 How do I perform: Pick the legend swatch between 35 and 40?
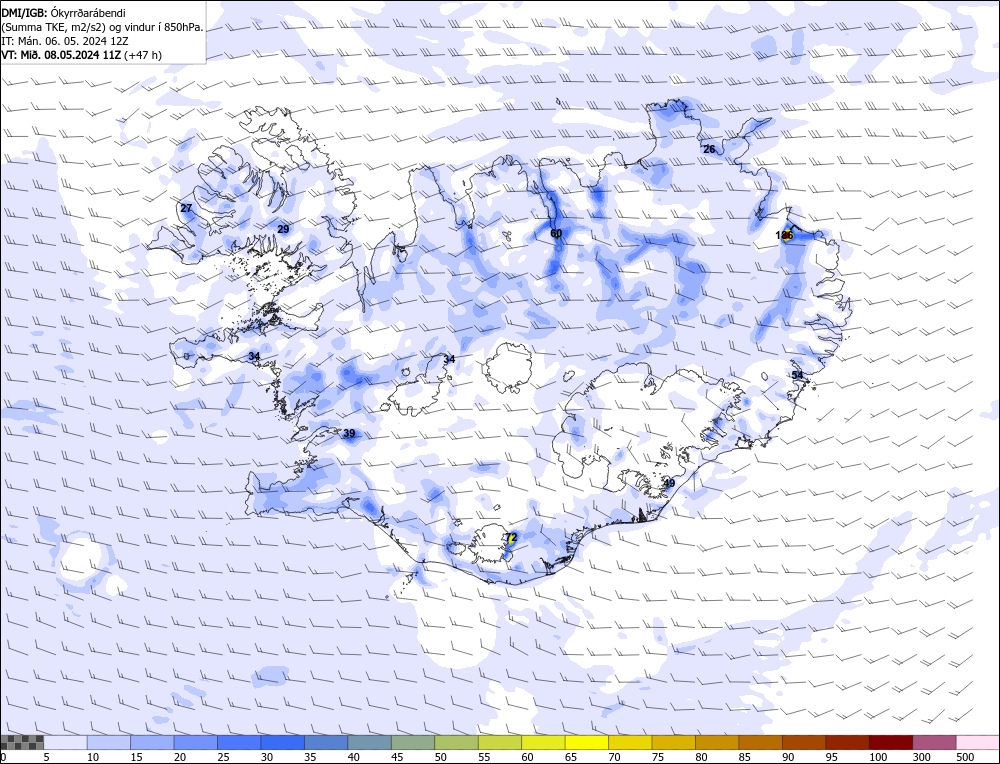coord(327,742)
